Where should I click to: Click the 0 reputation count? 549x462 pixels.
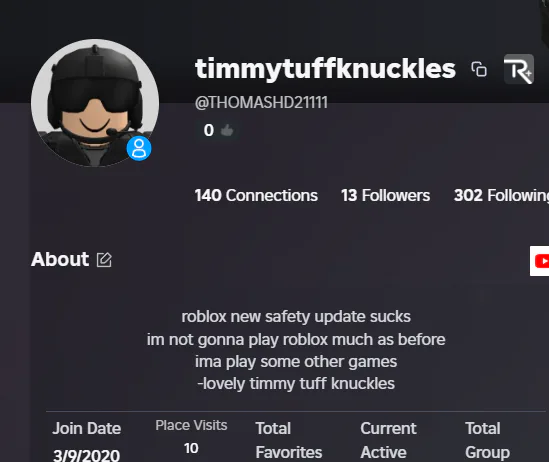pyautogui.click(x=209, y=130)
